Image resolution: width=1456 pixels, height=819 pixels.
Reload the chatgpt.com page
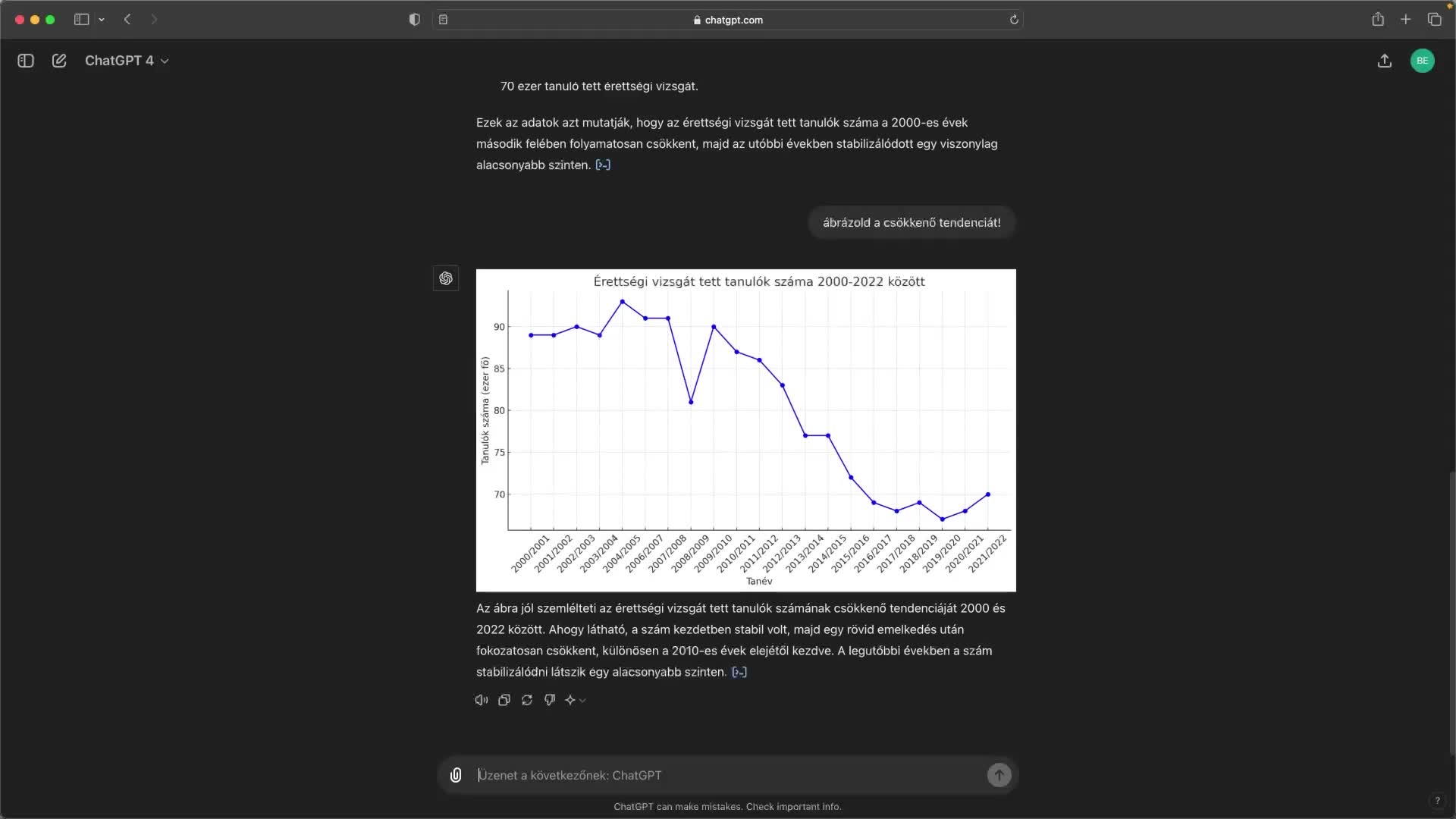click(x=1014, y=20)
